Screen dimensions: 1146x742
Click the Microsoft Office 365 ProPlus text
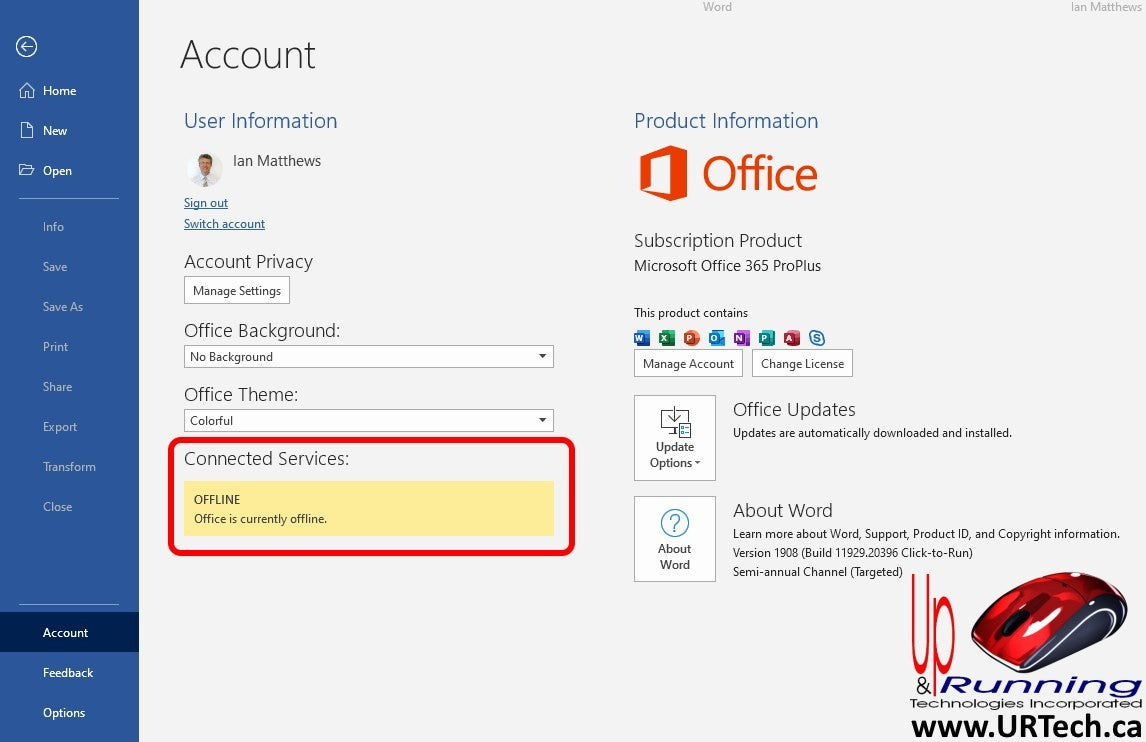(x=727, y=265)
